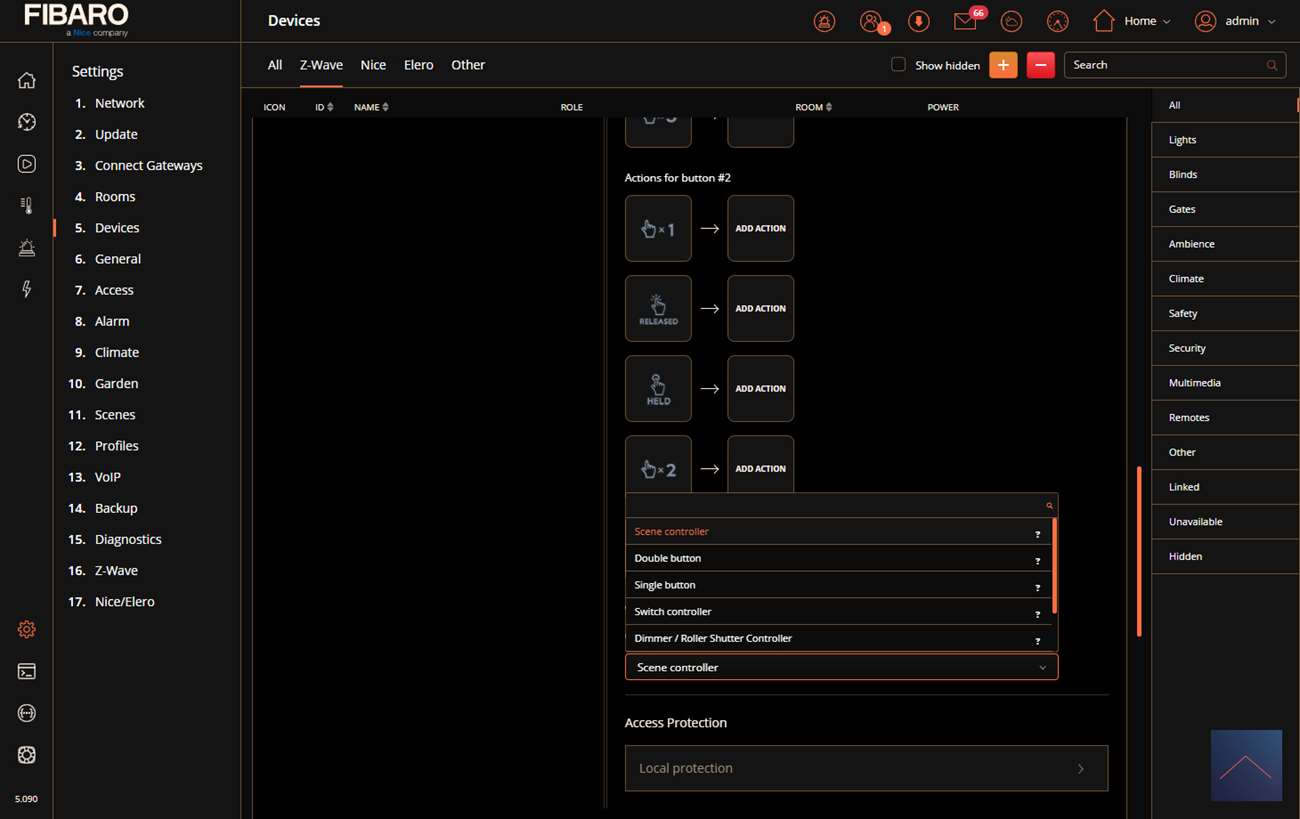Open the thermometer climate icon in sidebar
This screenshot has width=1300, height=819.
tap(27, 206)
